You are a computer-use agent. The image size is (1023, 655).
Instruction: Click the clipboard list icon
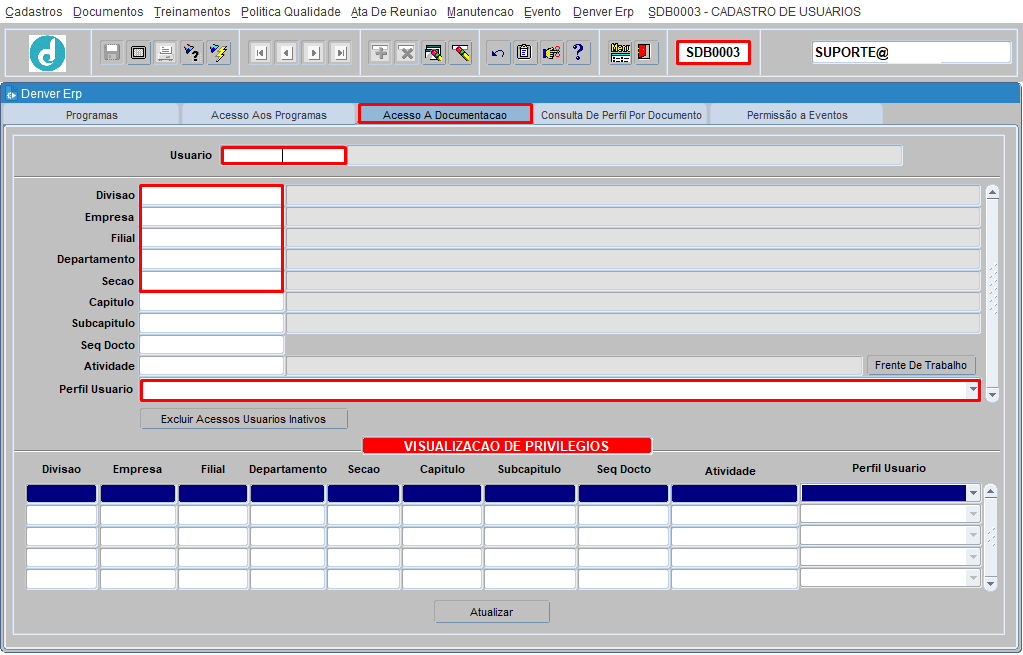click(525, 52)
